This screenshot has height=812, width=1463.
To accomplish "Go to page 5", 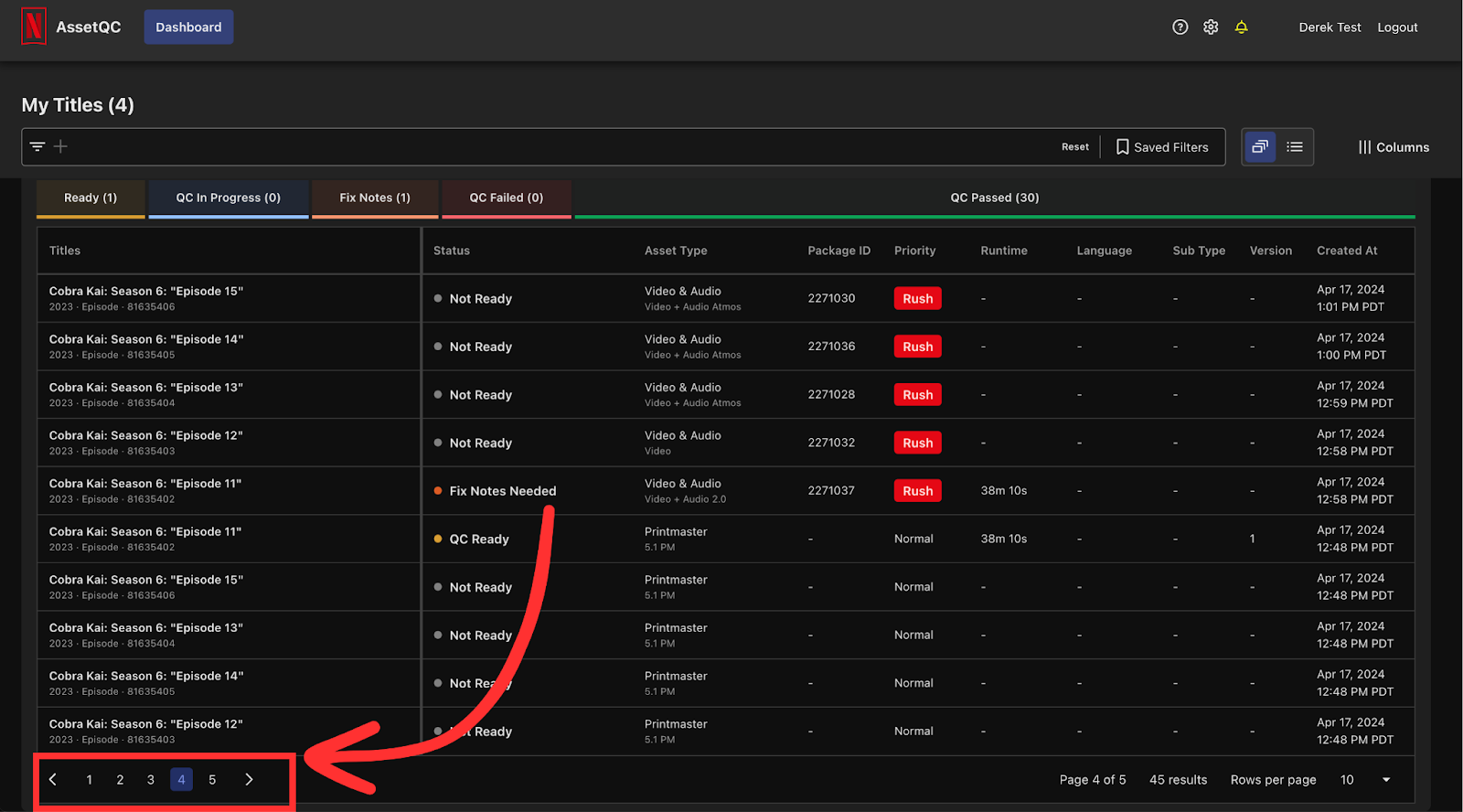I will (x=212, y=780).
